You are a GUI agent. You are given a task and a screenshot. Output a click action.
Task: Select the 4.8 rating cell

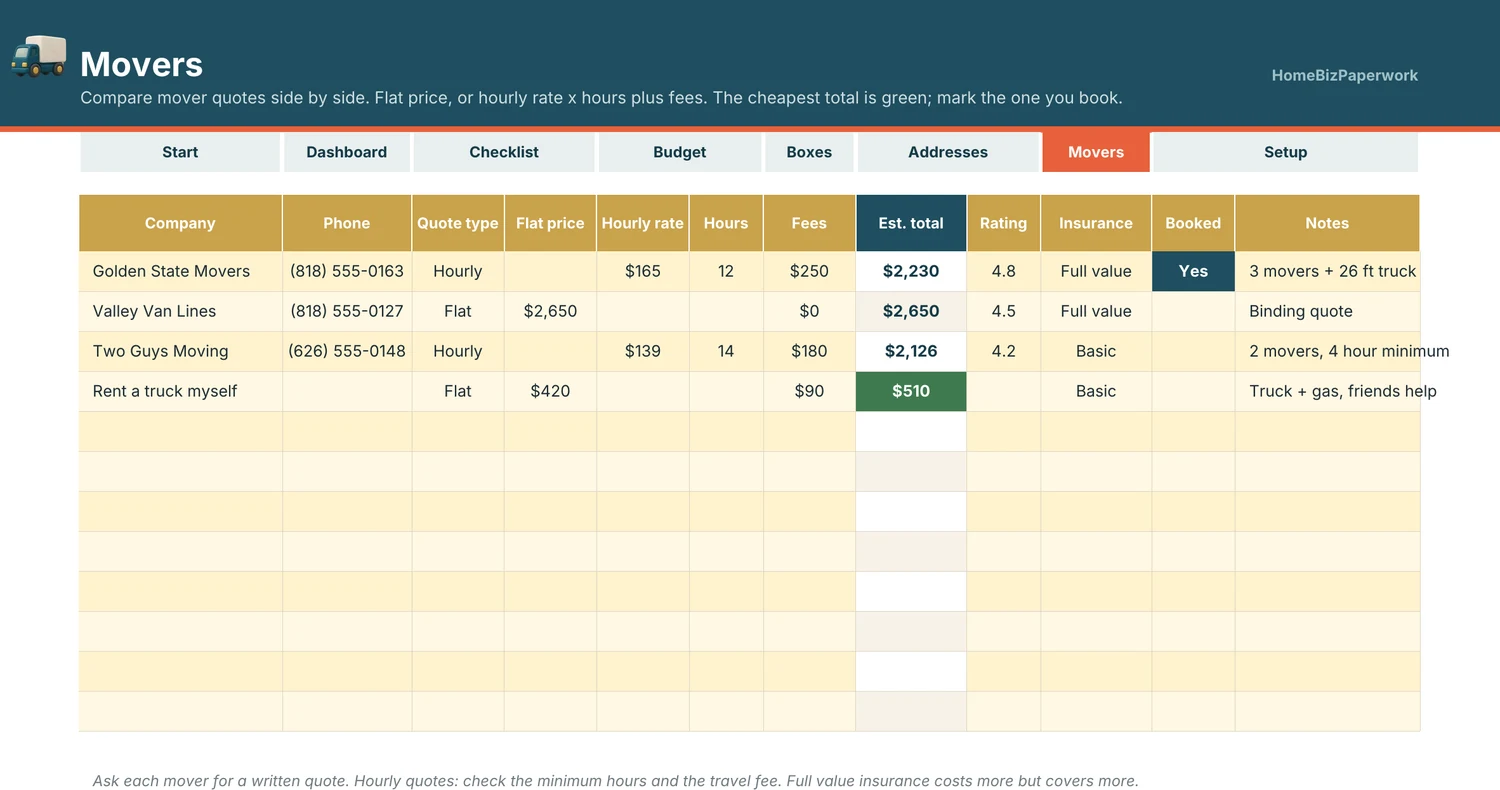[x=1003, y=271]
